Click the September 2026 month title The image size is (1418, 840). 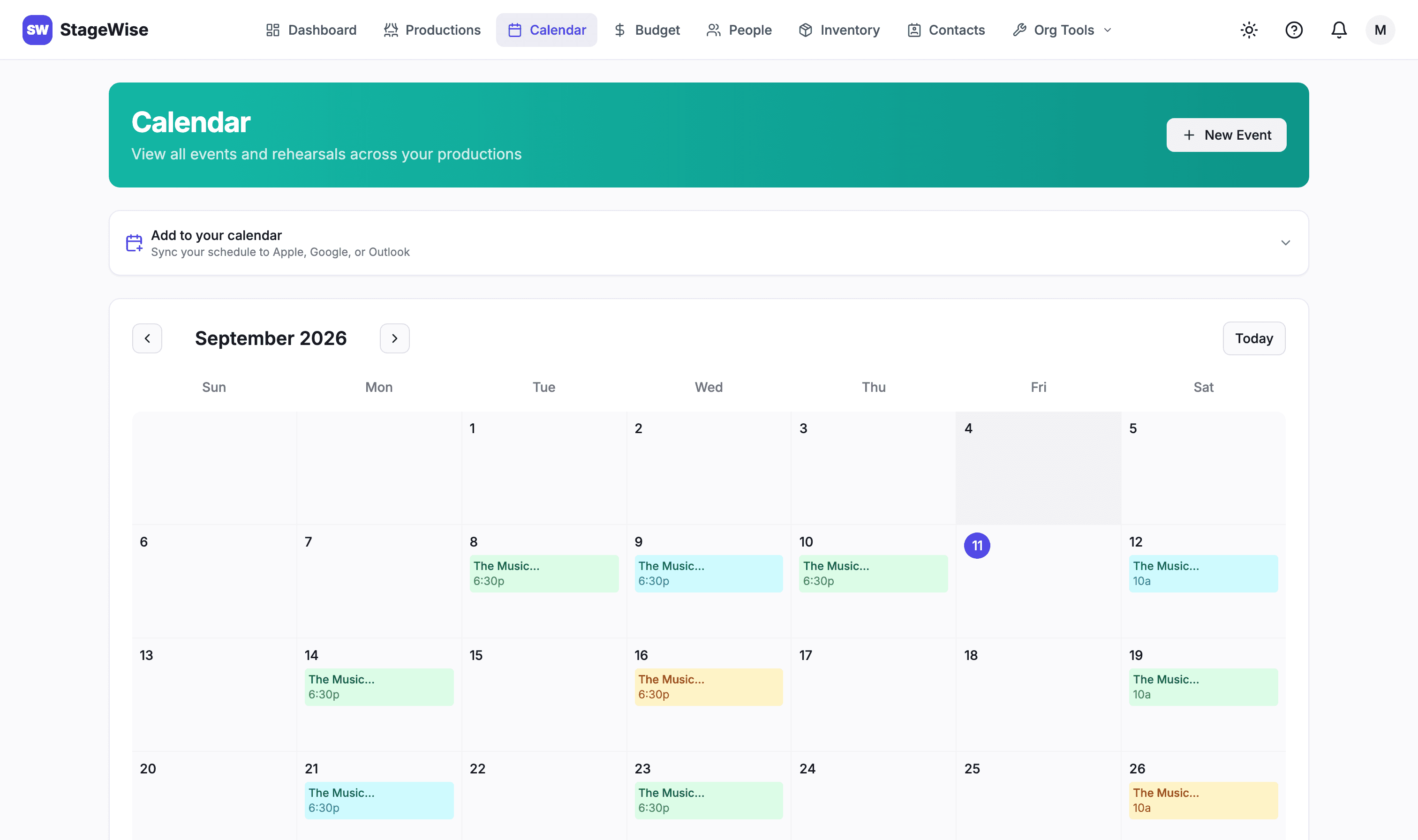click(x=271, y=338)
